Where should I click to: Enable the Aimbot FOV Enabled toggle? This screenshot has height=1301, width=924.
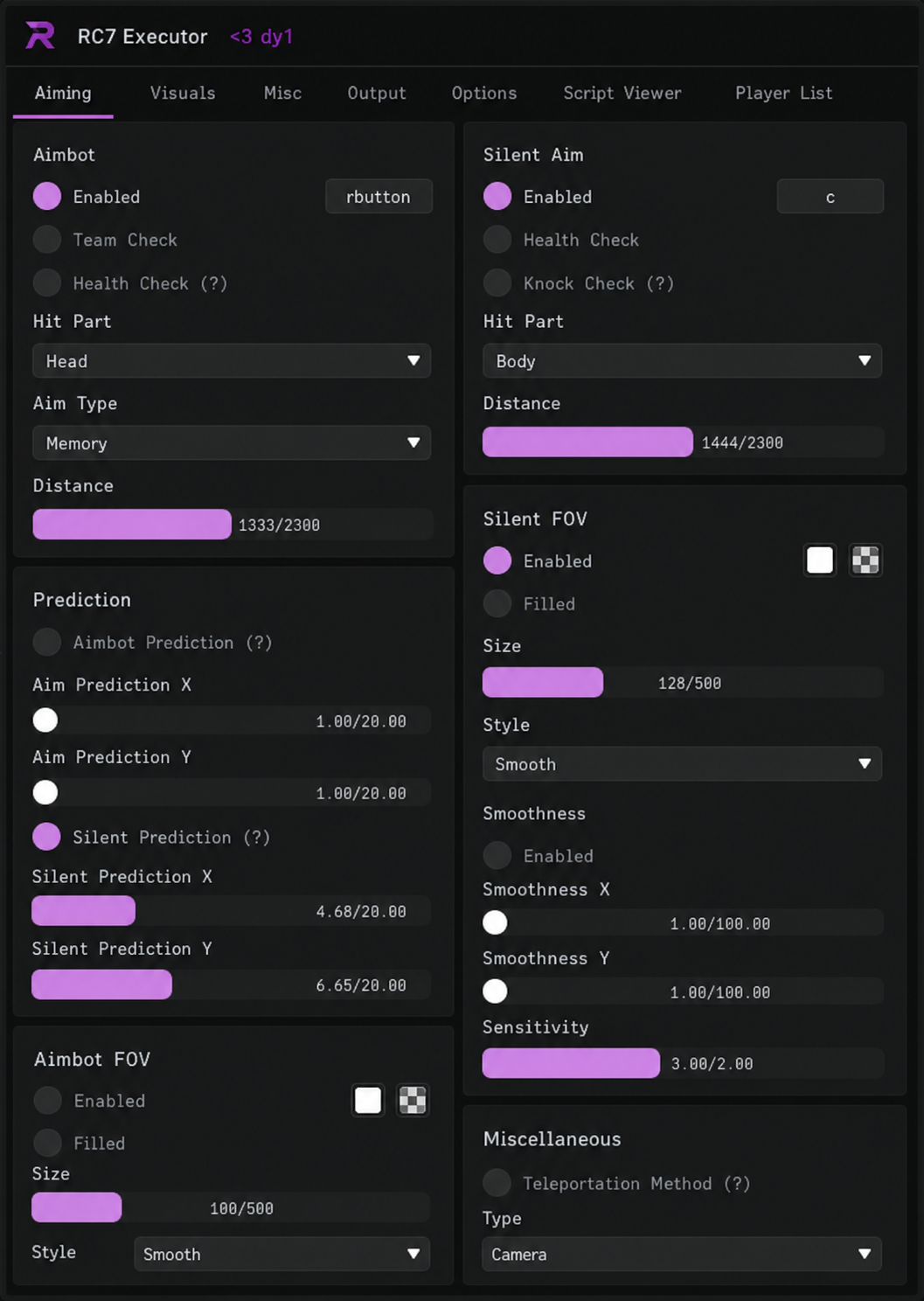pos(47,1100)
